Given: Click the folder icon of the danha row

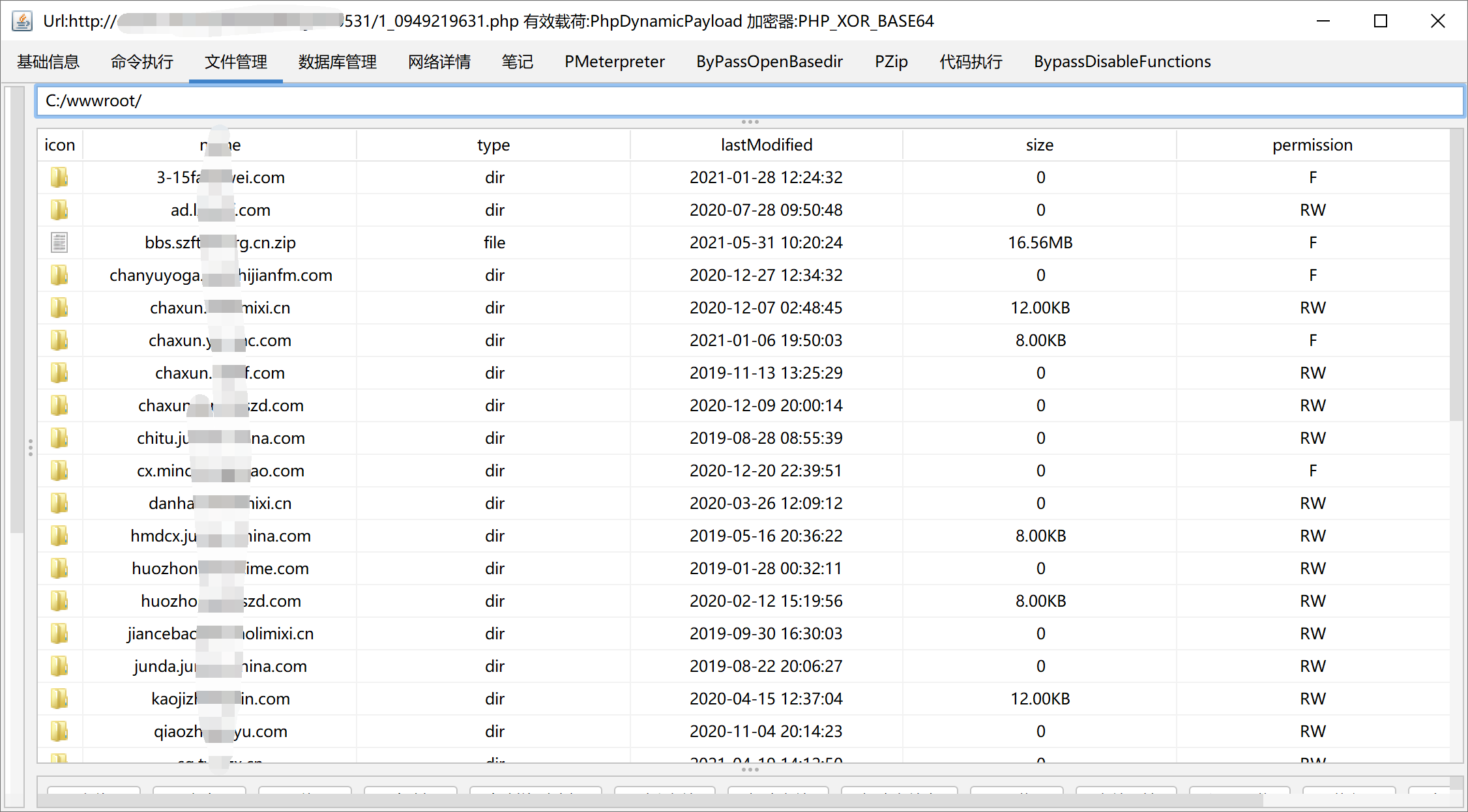Looking at the screenshot, I should (59, 503).
